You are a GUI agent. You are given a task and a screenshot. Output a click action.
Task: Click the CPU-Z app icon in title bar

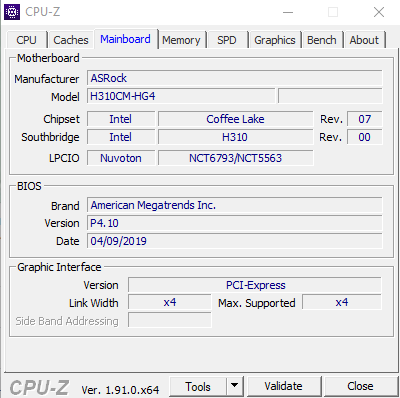[x=12, y=12]
